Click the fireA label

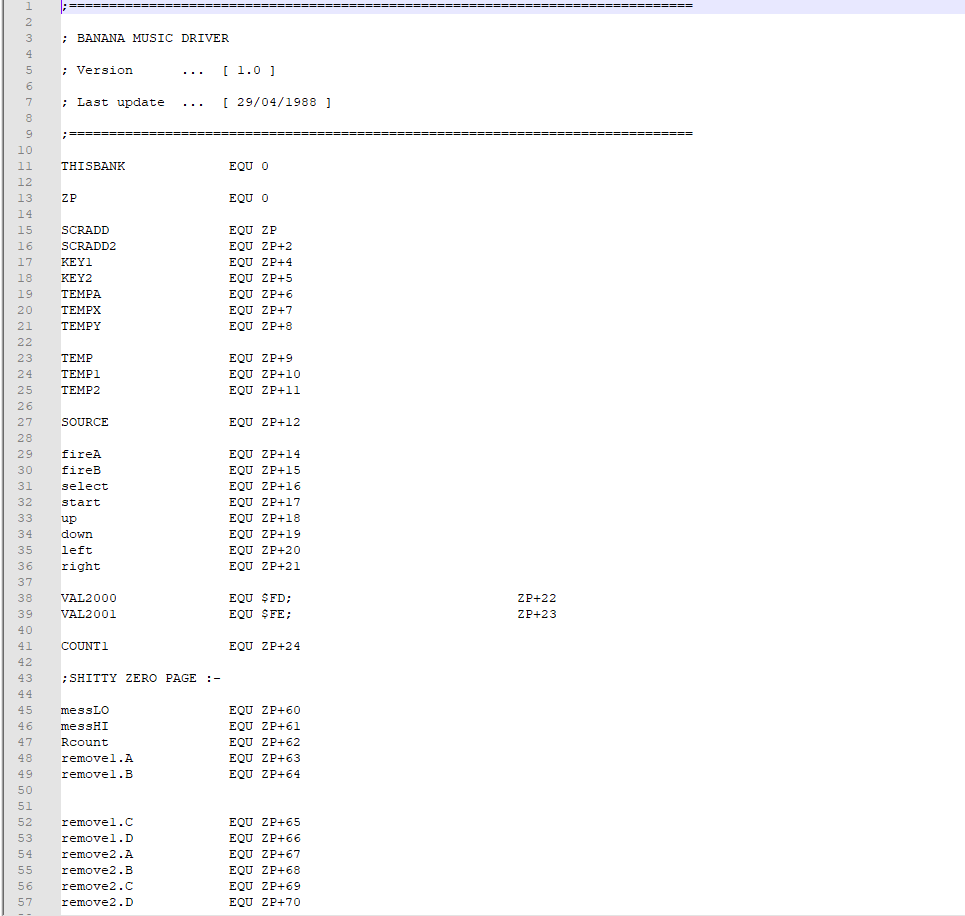tap(81, 454)
